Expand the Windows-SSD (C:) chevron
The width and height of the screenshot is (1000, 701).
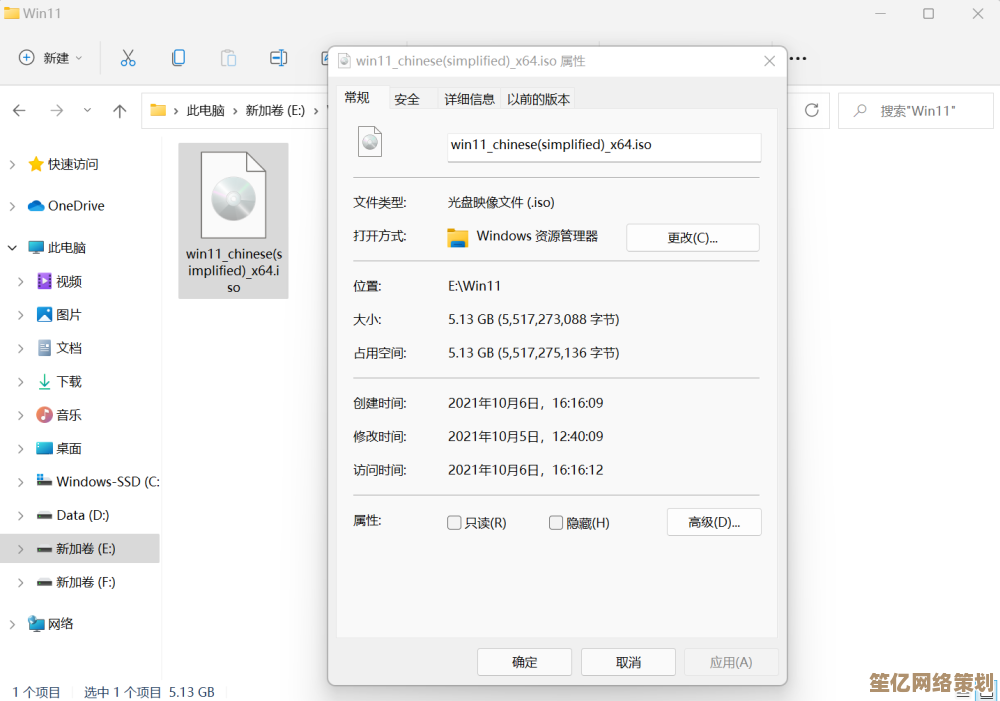20,482
